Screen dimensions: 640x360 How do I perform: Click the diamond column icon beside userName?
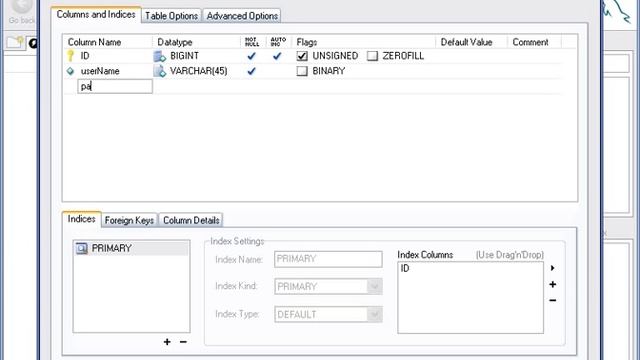[70, 71]
